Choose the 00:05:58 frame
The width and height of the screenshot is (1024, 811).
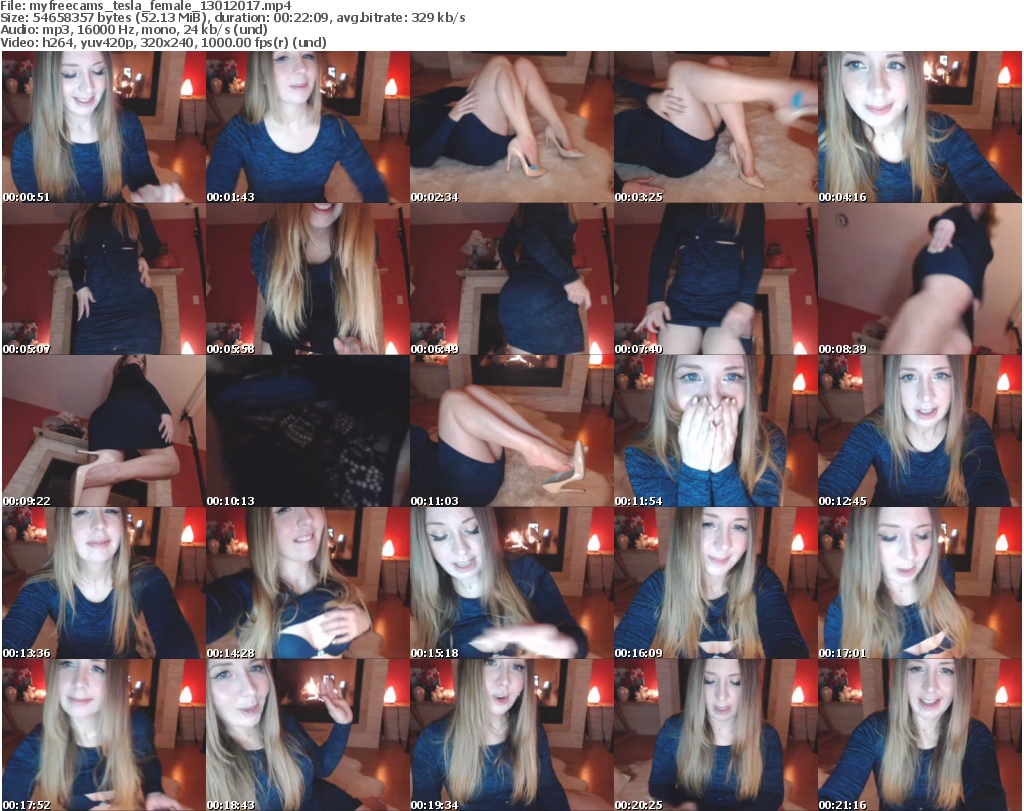click(308, 279)
